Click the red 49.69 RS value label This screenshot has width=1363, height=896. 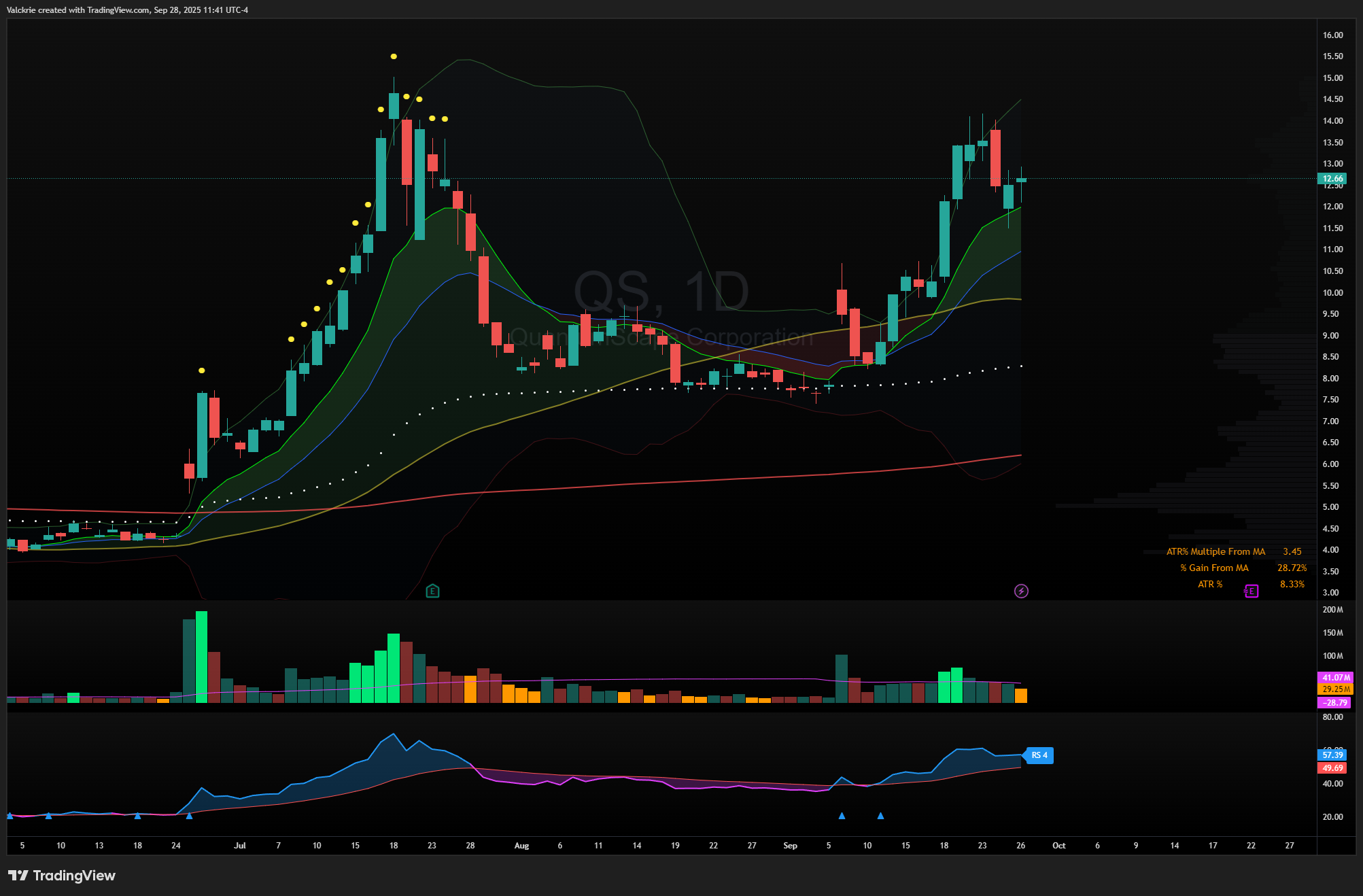(1332, 768)
